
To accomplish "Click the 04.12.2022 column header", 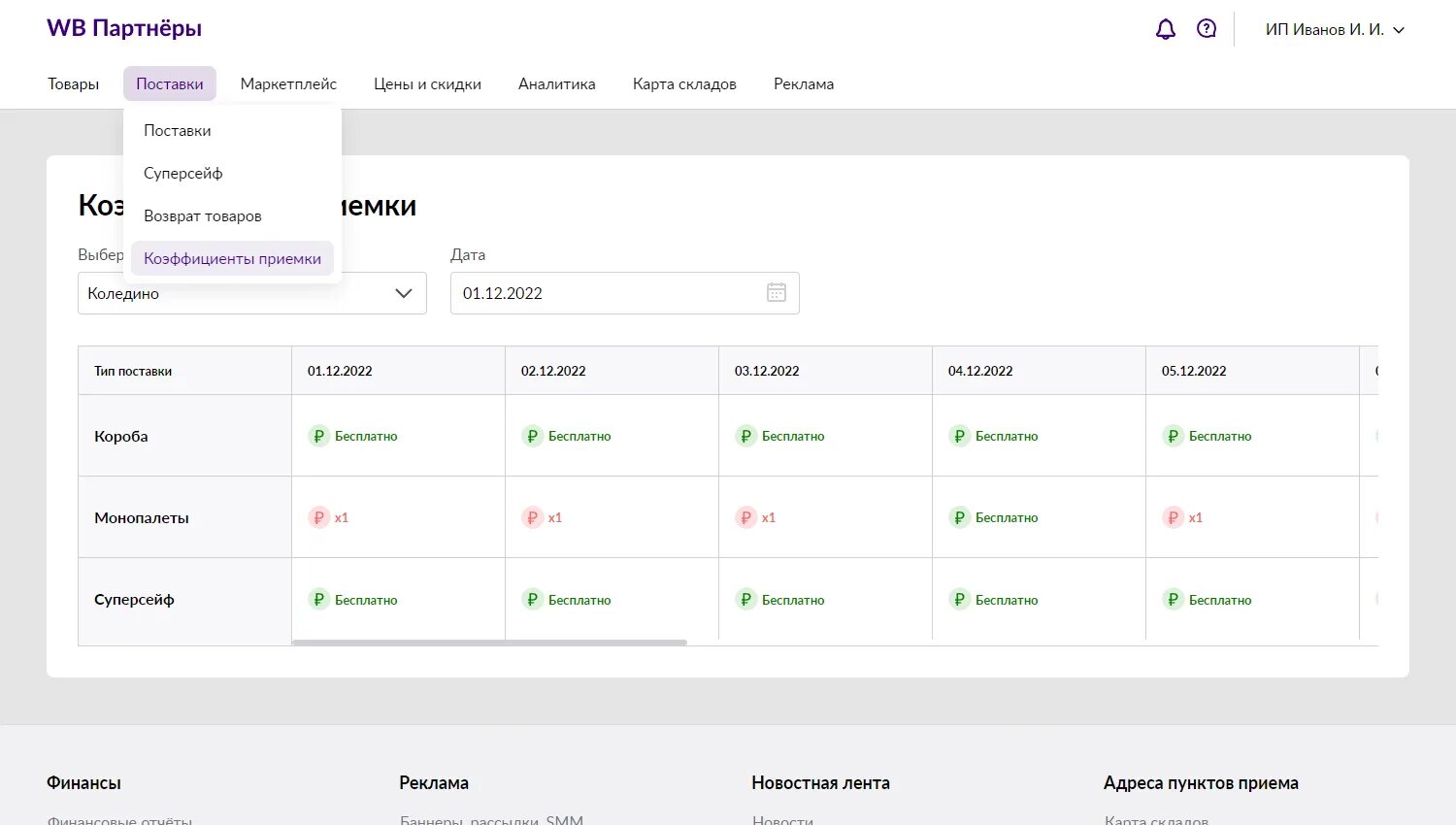I will click(1039, 371).
